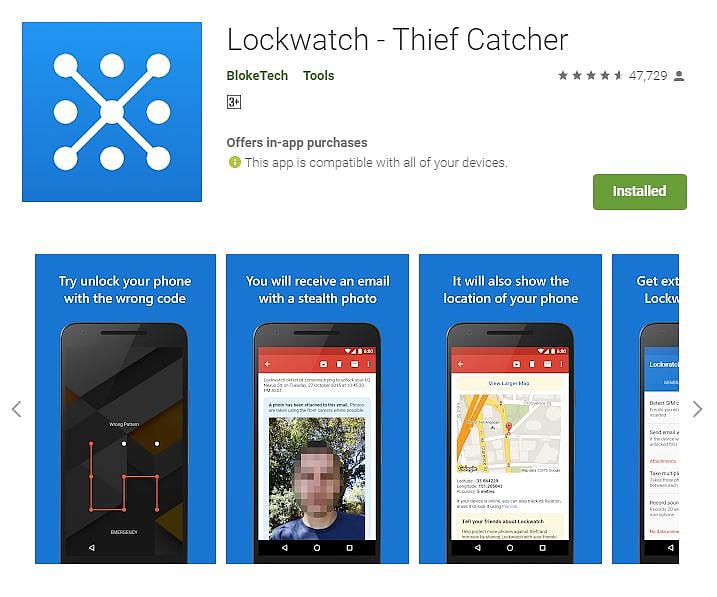Tap three-dot overflow menu in email screenshot

point(369,364)
